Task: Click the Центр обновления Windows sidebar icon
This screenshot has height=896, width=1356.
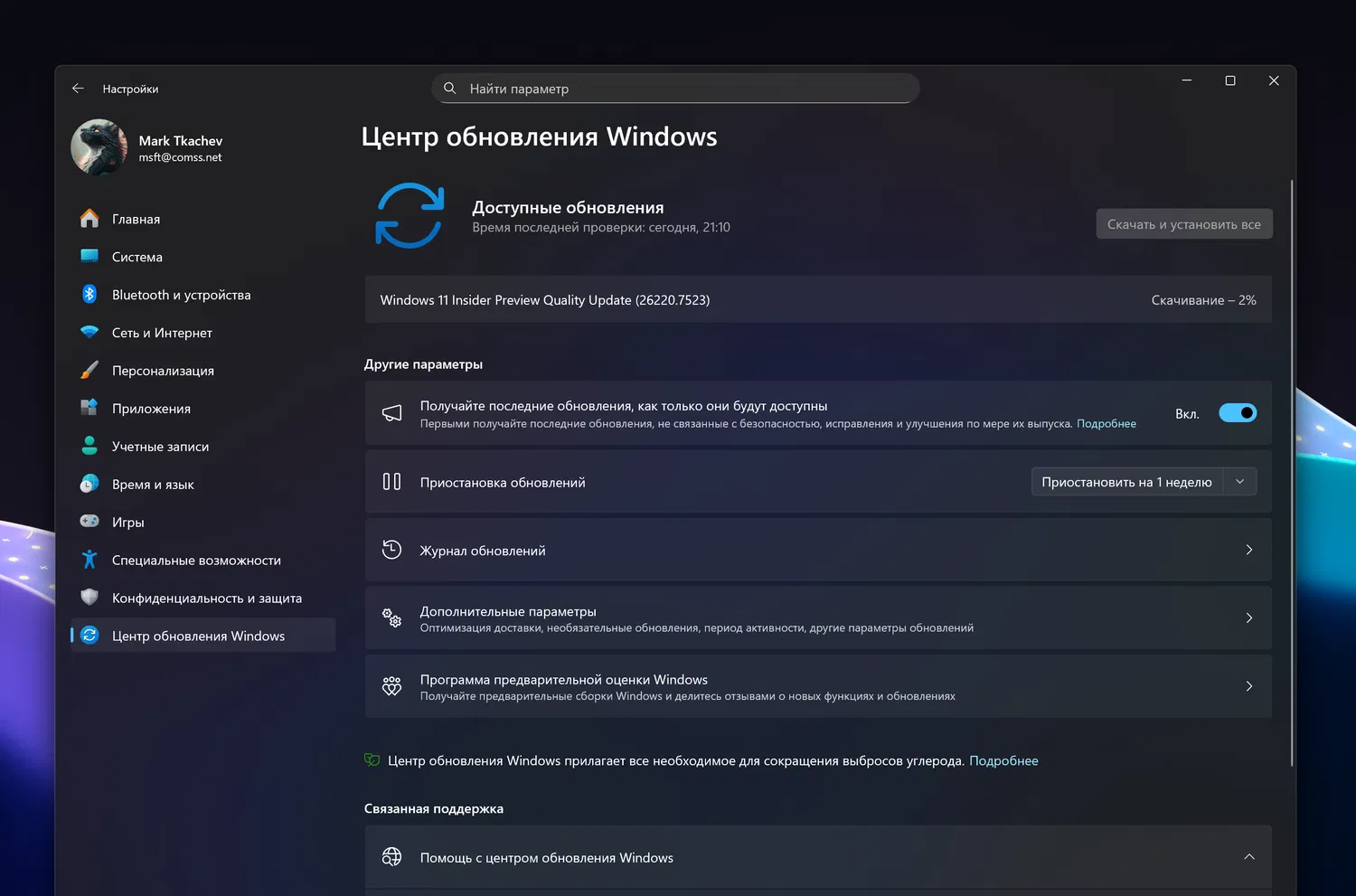Action: coord(89,636)
